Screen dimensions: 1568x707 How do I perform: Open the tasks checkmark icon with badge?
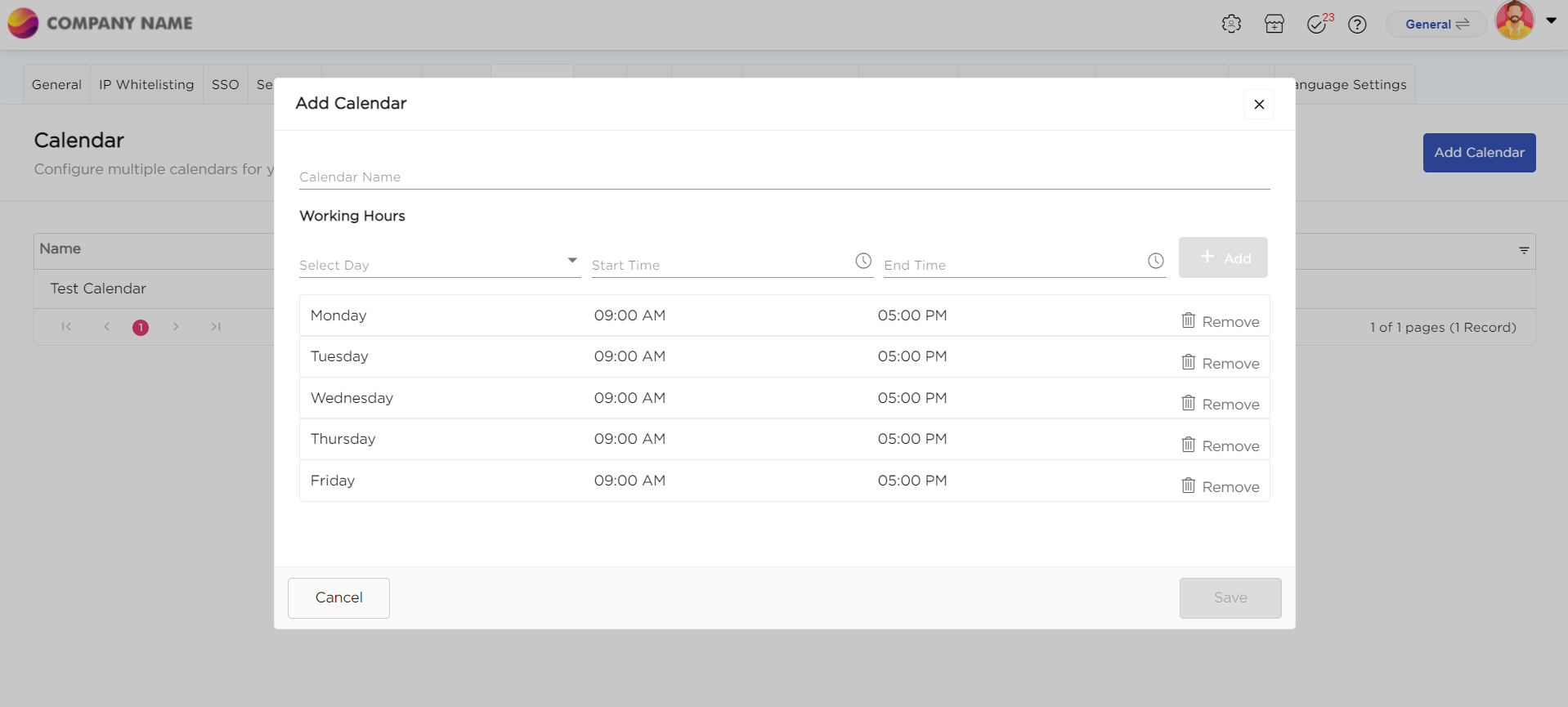click(1317, 25)
